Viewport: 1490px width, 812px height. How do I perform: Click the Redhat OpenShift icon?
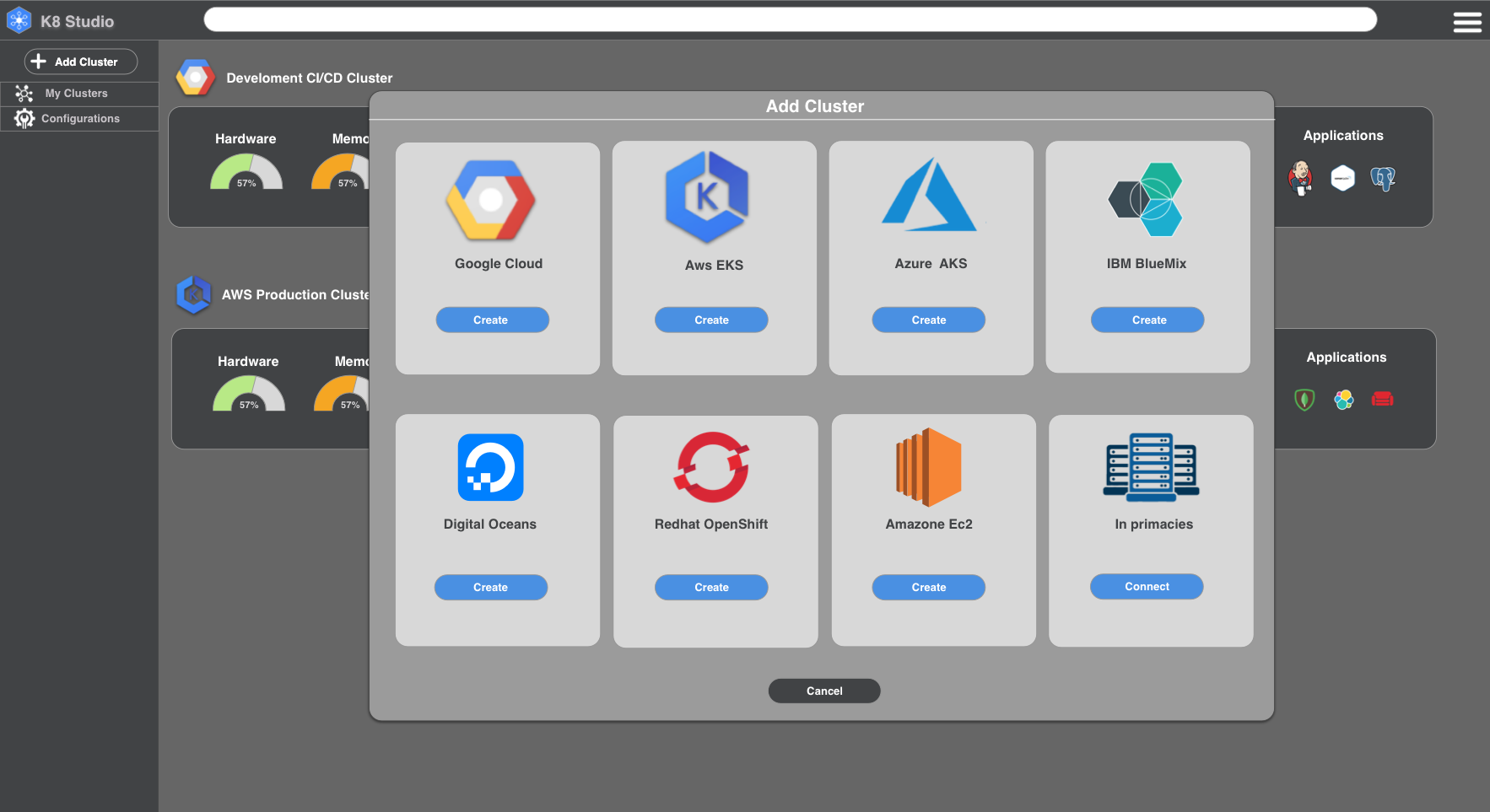[711, 467]
